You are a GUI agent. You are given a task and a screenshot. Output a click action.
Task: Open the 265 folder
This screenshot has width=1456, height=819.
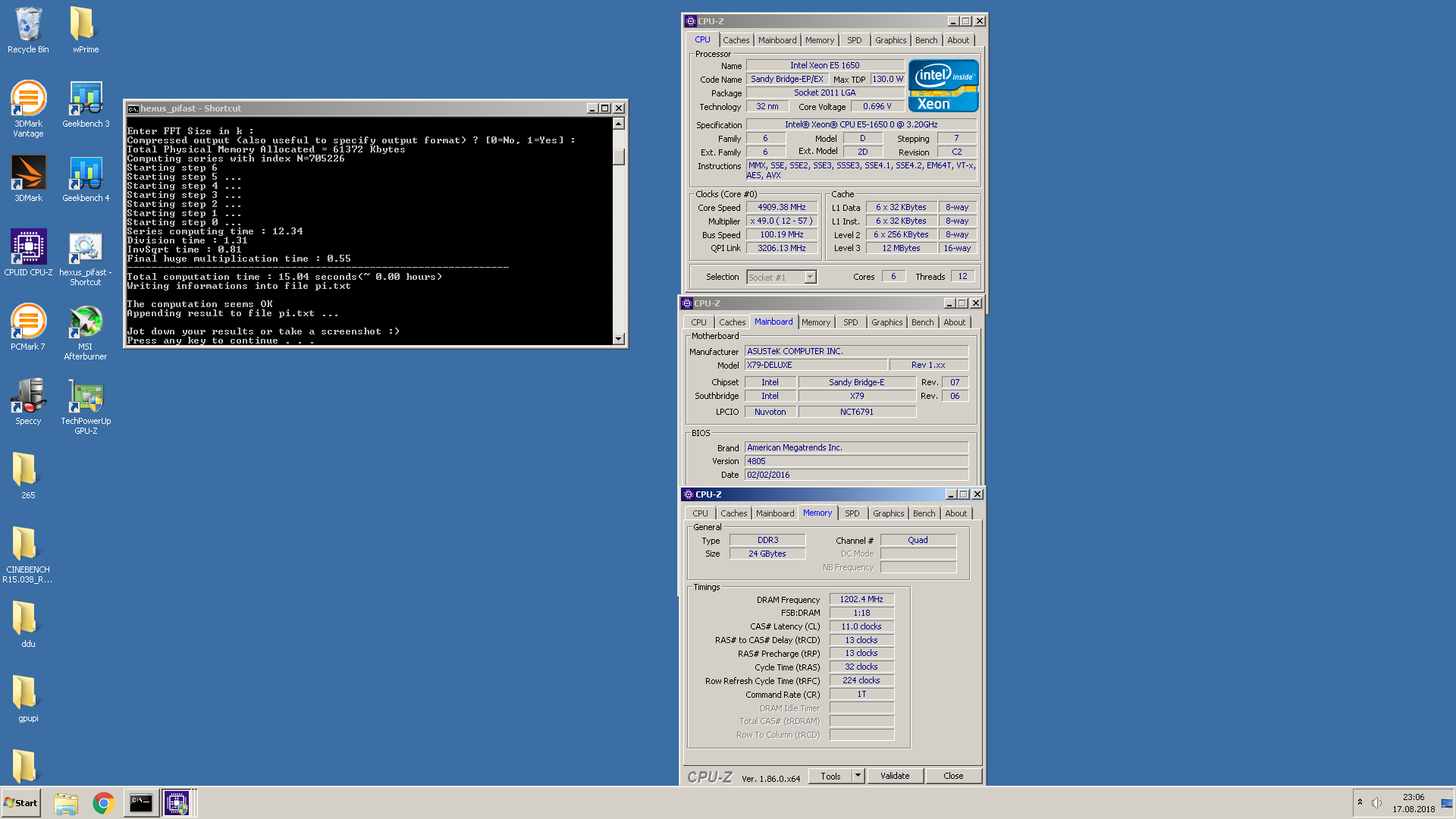[x=28, y=476]
